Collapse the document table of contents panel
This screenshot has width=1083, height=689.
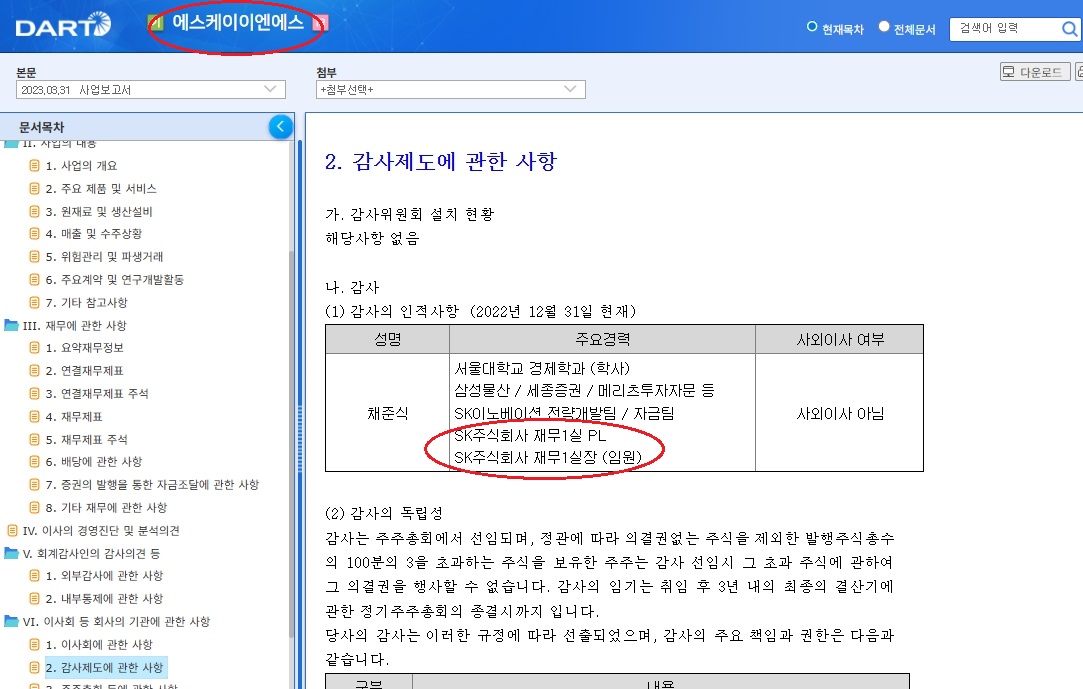pos(280,127)
